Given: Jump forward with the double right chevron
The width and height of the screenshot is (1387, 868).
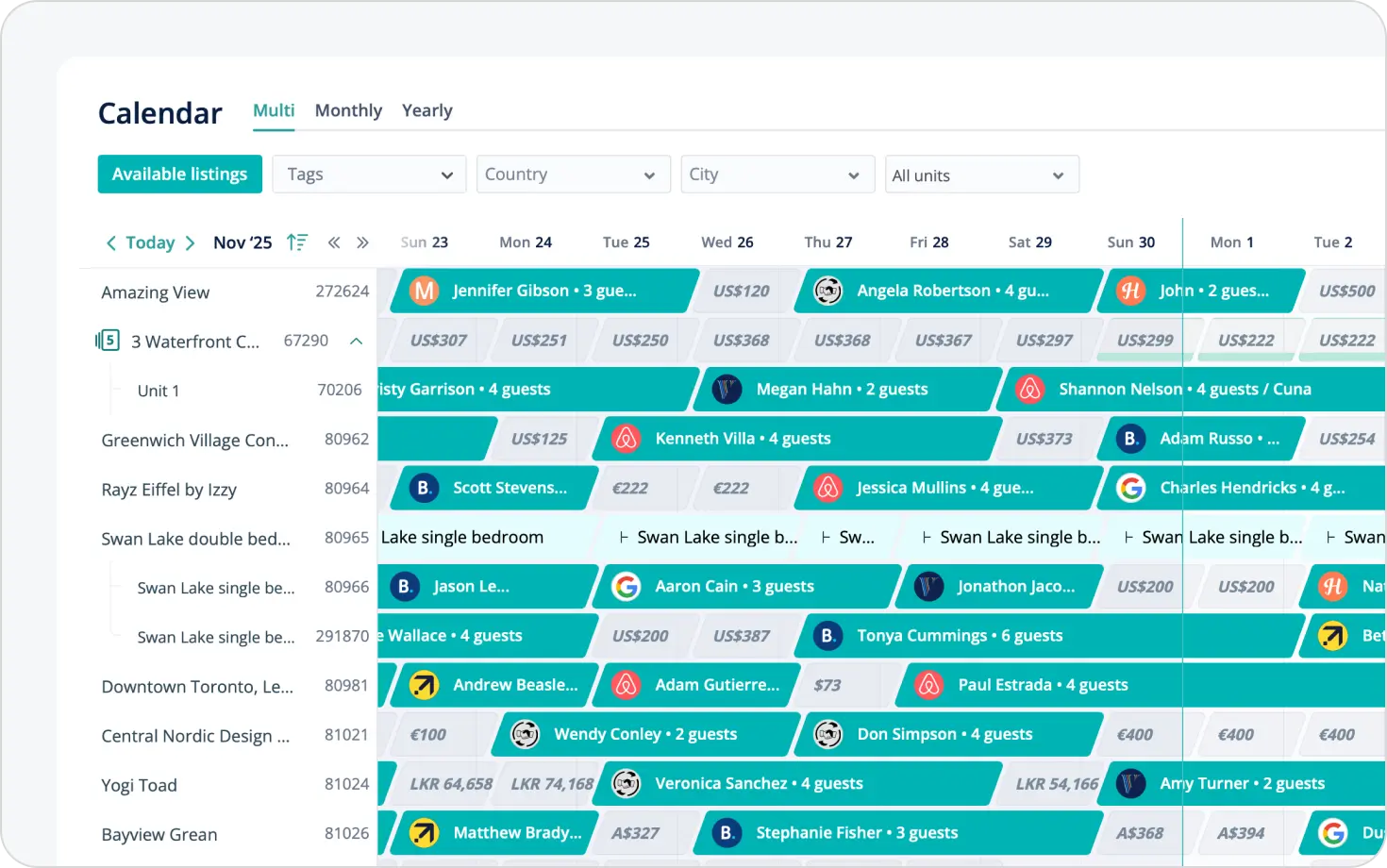Looking at the screenshot, I should pos(362,242).
